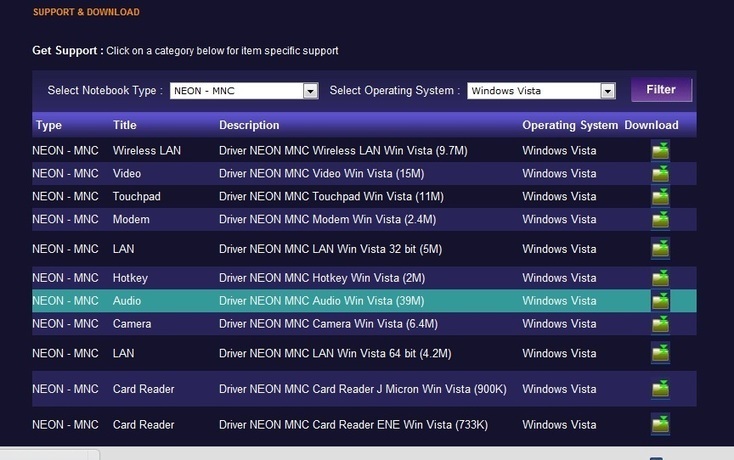Click the 'Get Support :' label
The height and width of the screenshot is (460, 734).
[68, 51]
